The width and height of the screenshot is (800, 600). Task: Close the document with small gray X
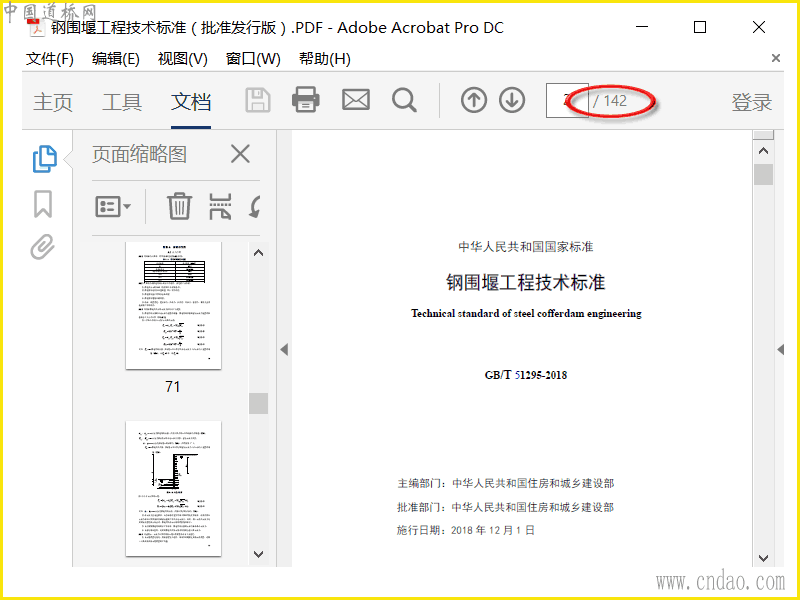(x=776, y=58)
